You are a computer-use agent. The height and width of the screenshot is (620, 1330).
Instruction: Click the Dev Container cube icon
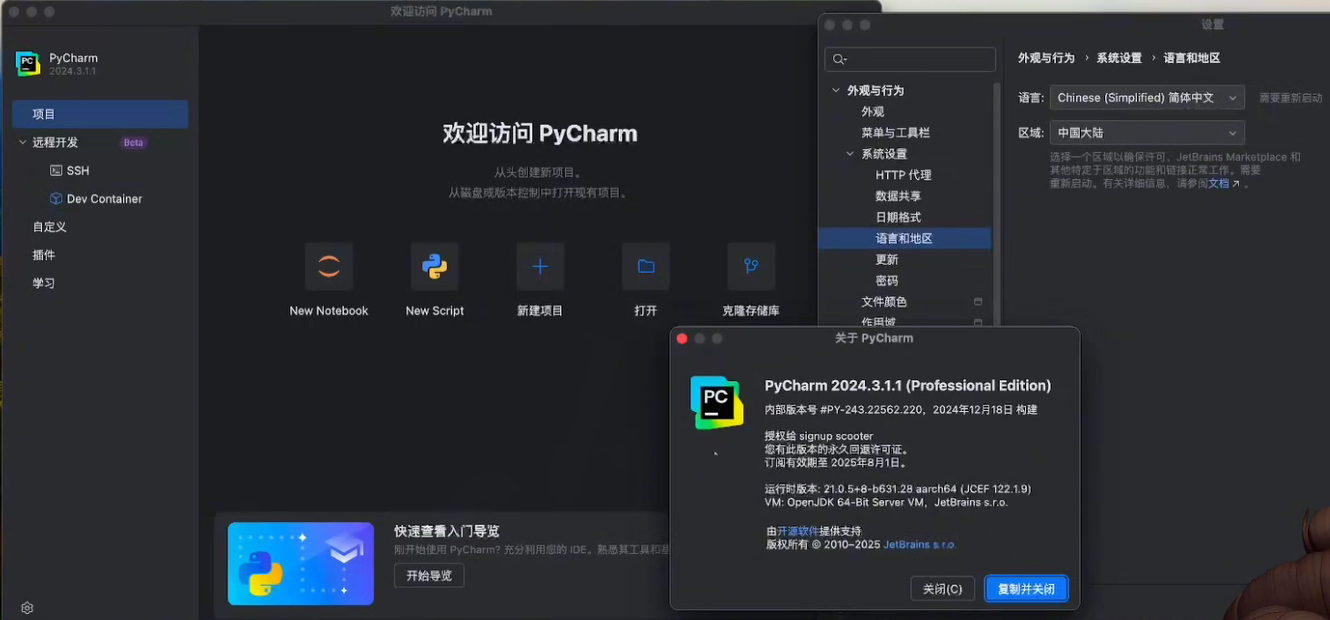56,199
